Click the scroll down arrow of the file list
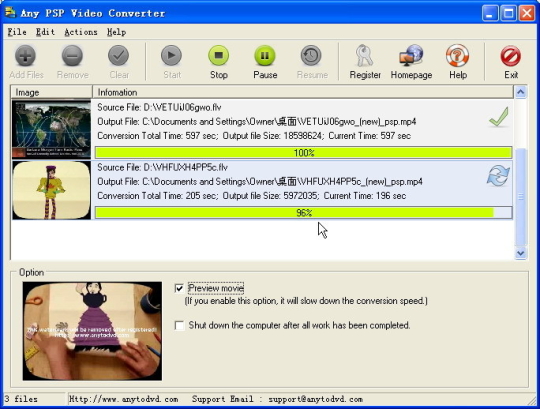The width and height of the screenshot is (540, 409). pyautogui.click(x=520, y=254)
